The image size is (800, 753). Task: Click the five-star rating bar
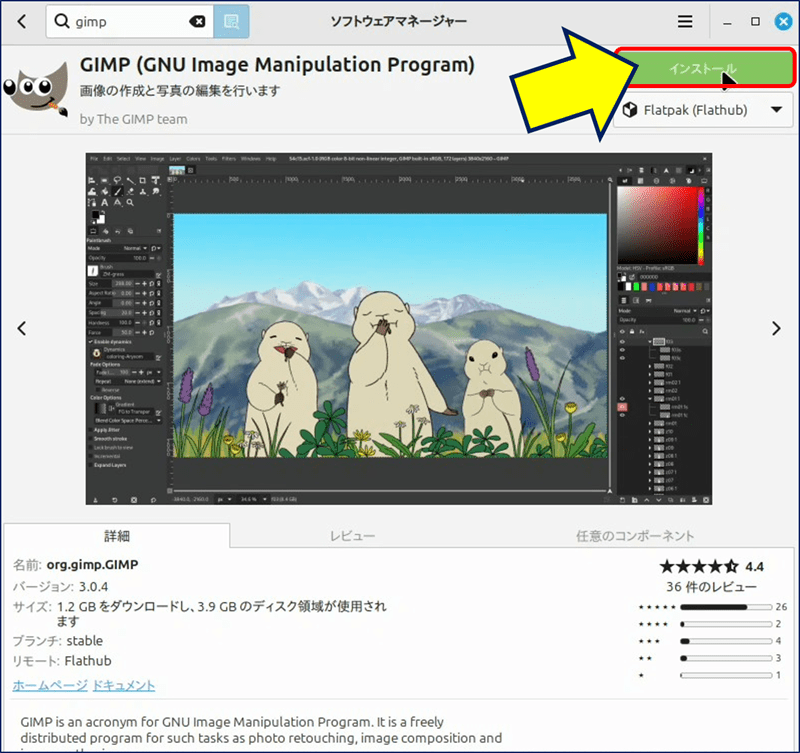tap(726, 607)
